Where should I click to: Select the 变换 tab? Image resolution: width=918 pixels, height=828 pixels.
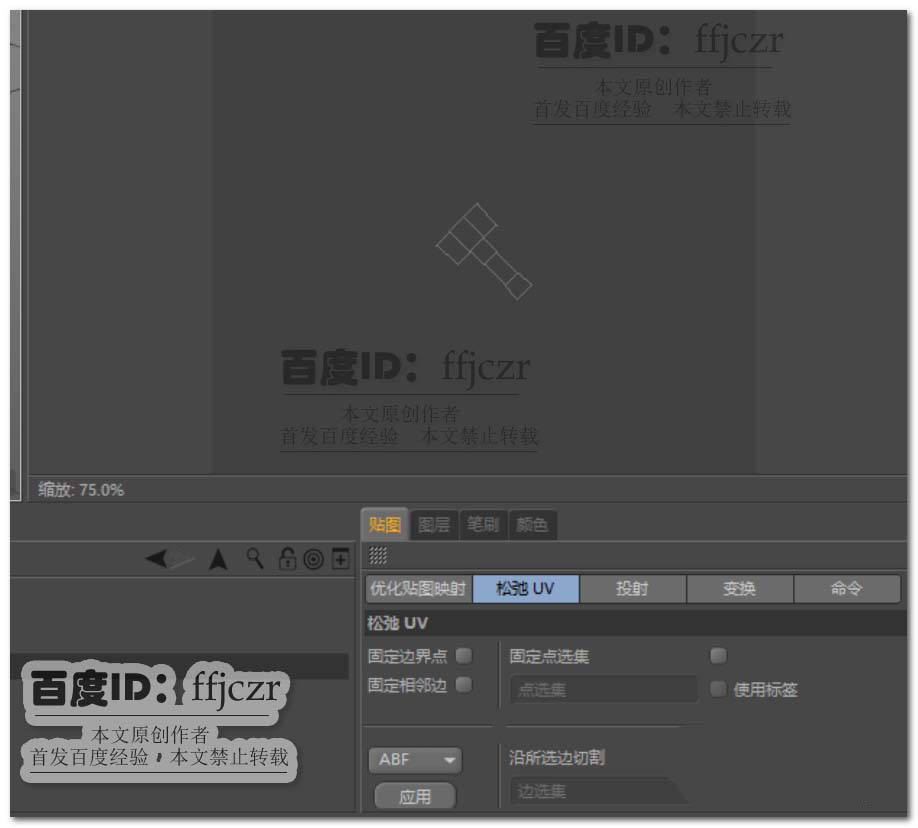tap(739, 589)
